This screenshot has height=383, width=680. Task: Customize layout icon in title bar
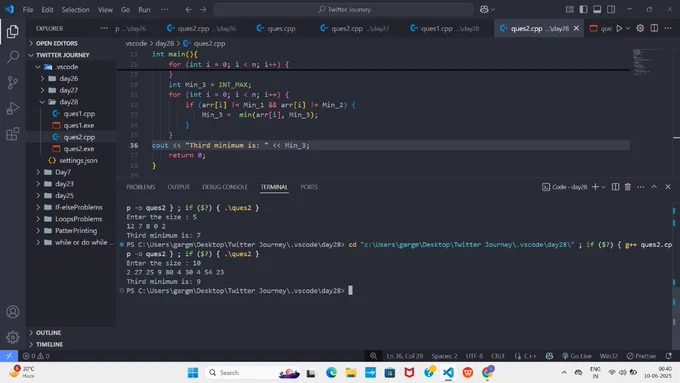(x=569, y=9)
